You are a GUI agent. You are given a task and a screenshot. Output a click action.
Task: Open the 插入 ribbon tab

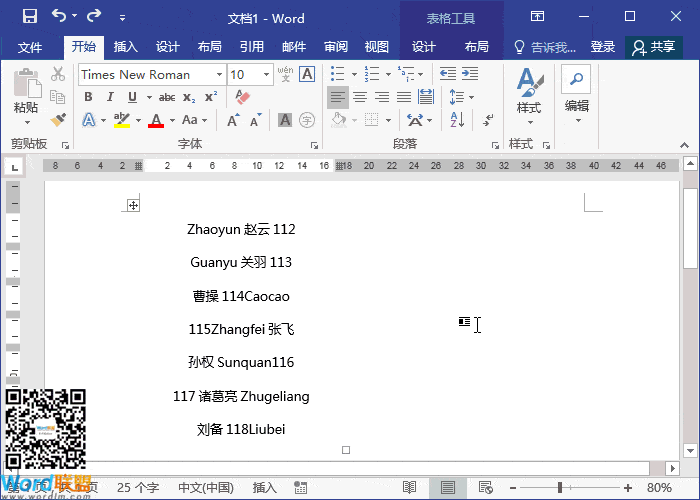point(126,47)
